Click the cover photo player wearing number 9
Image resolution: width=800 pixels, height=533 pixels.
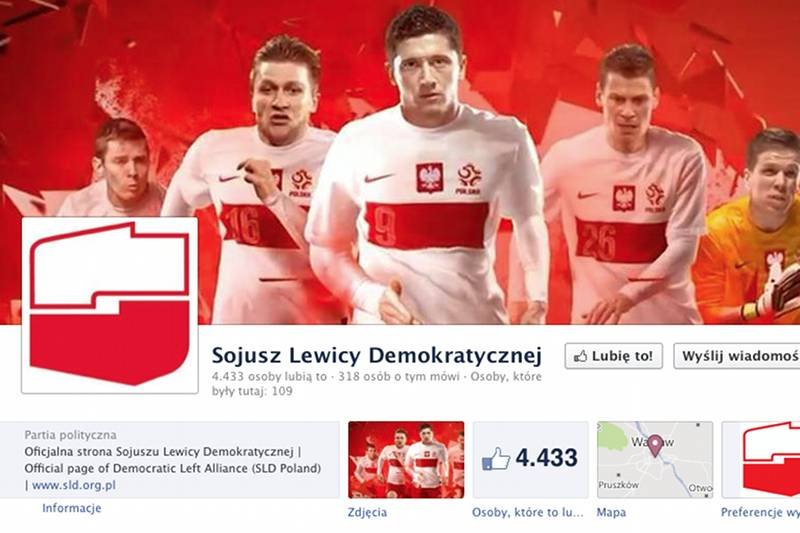pos(426,168)
